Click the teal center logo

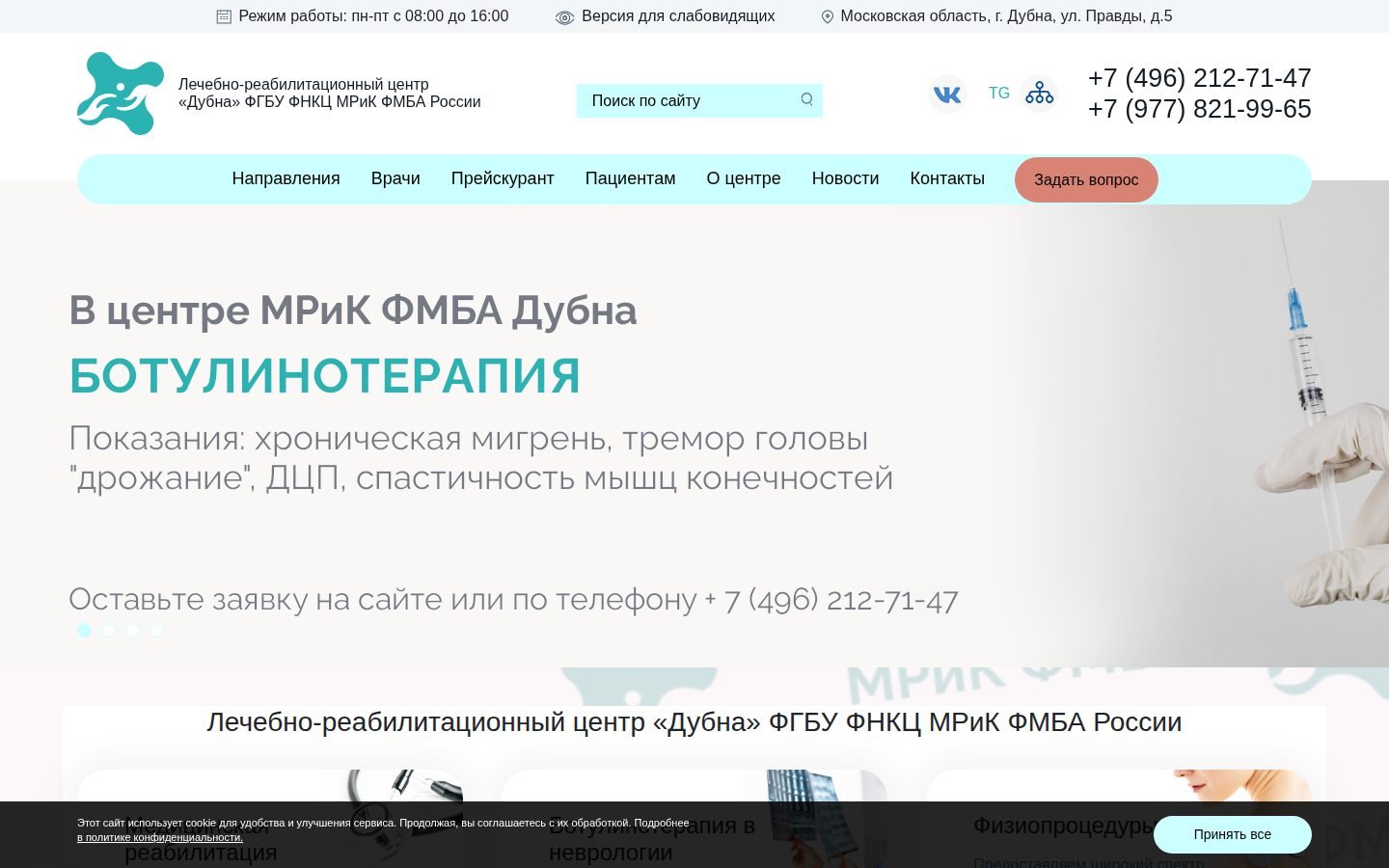pyautogui.click(x=121, y=94)
